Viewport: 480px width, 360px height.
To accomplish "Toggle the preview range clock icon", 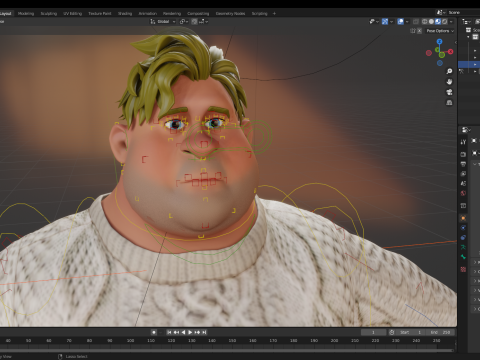I will (392, 332).
